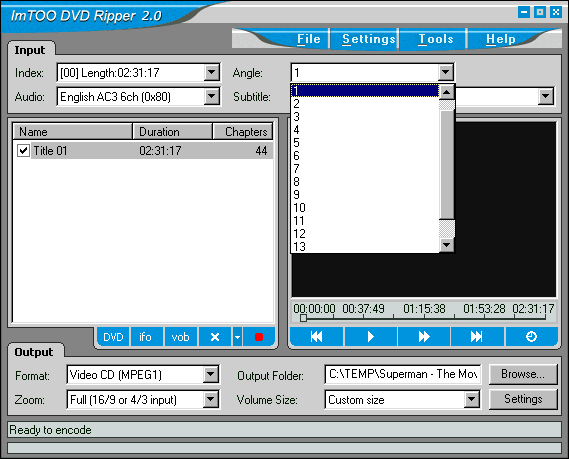Load a vob file

coord(180,337)
